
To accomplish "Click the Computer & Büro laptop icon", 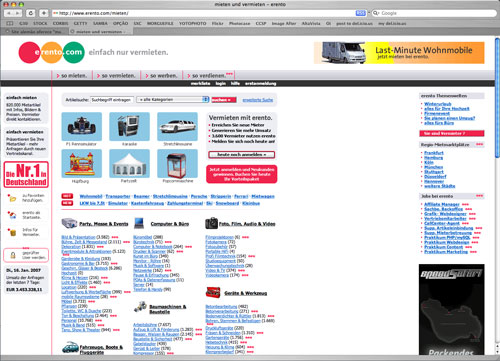I will pos(139,223).
